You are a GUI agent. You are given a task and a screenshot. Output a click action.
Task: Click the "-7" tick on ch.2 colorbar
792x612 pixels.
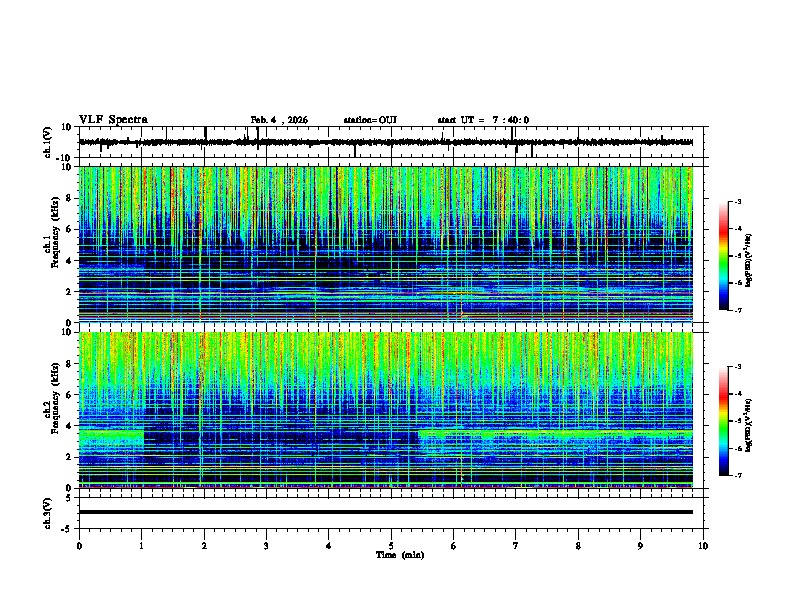coord(738,476)
